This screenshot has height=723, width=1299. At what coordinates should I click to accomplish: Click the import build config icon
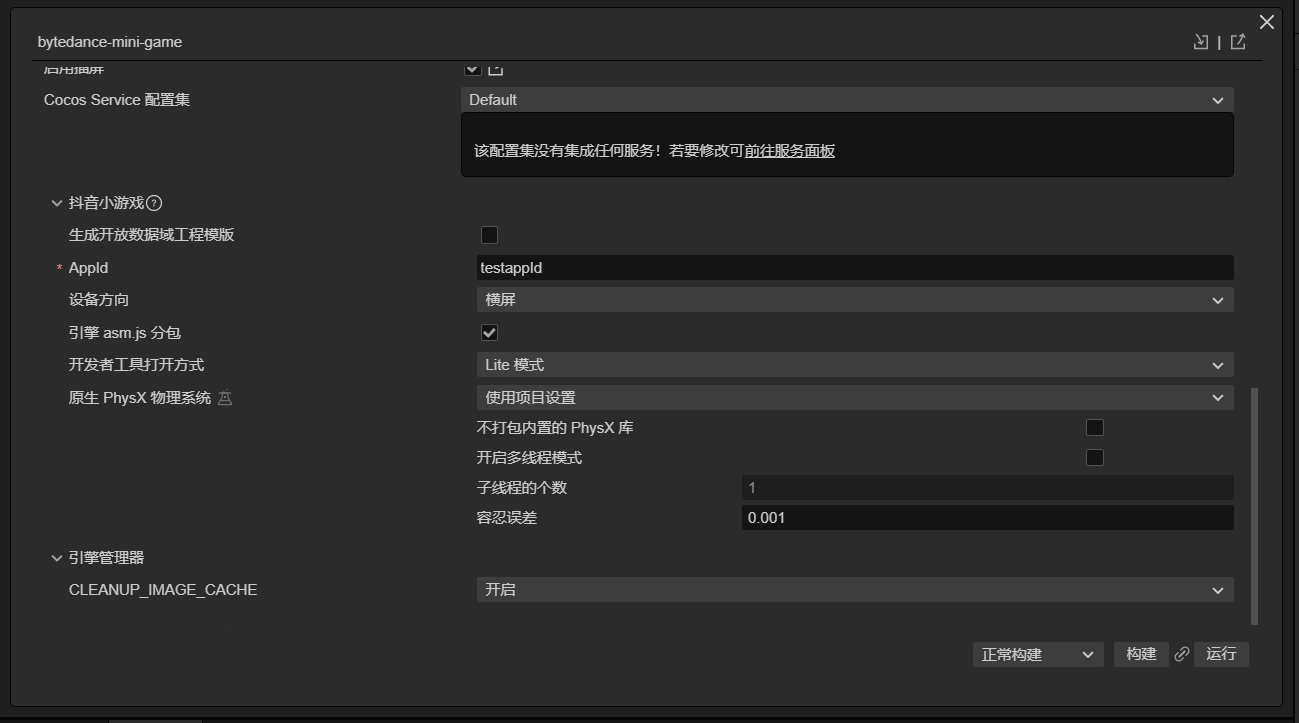point(1201,42)
